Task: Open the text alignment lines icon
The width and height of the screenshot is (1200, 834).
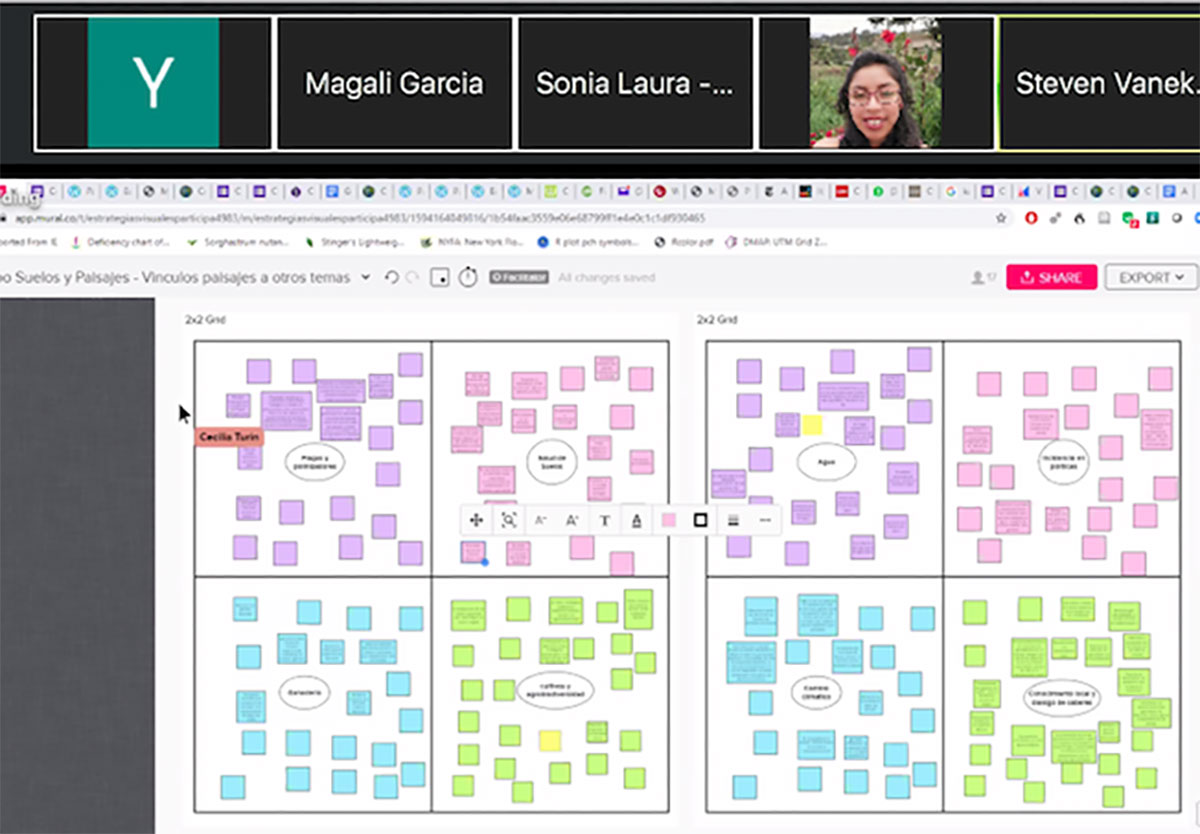Action: tap(733, 520)
